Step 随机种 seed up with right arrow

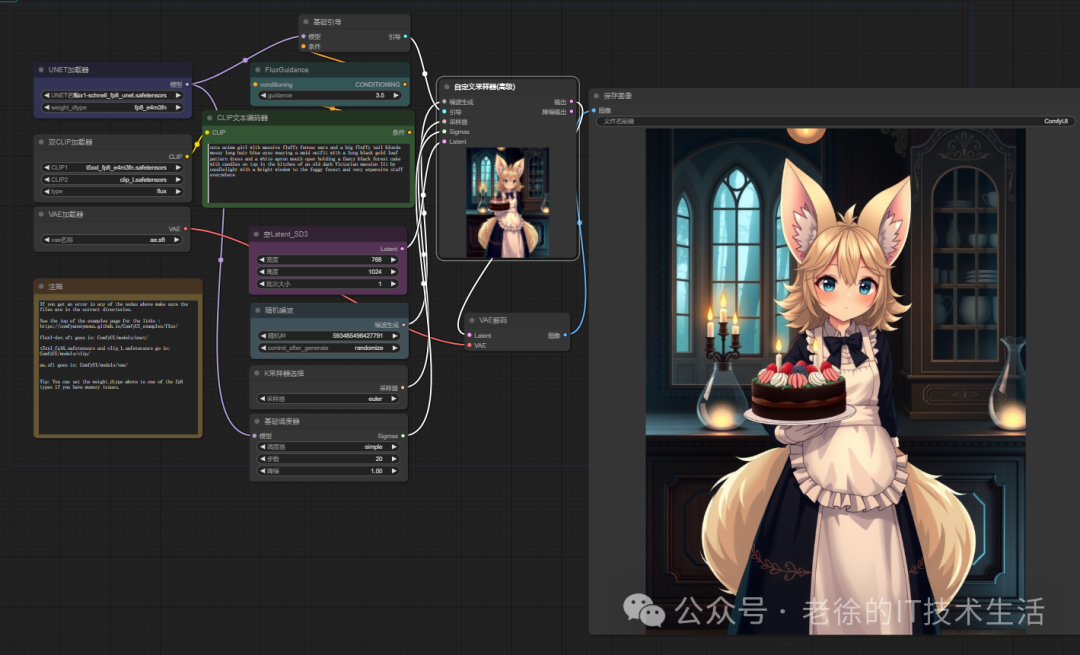point(395,336)
